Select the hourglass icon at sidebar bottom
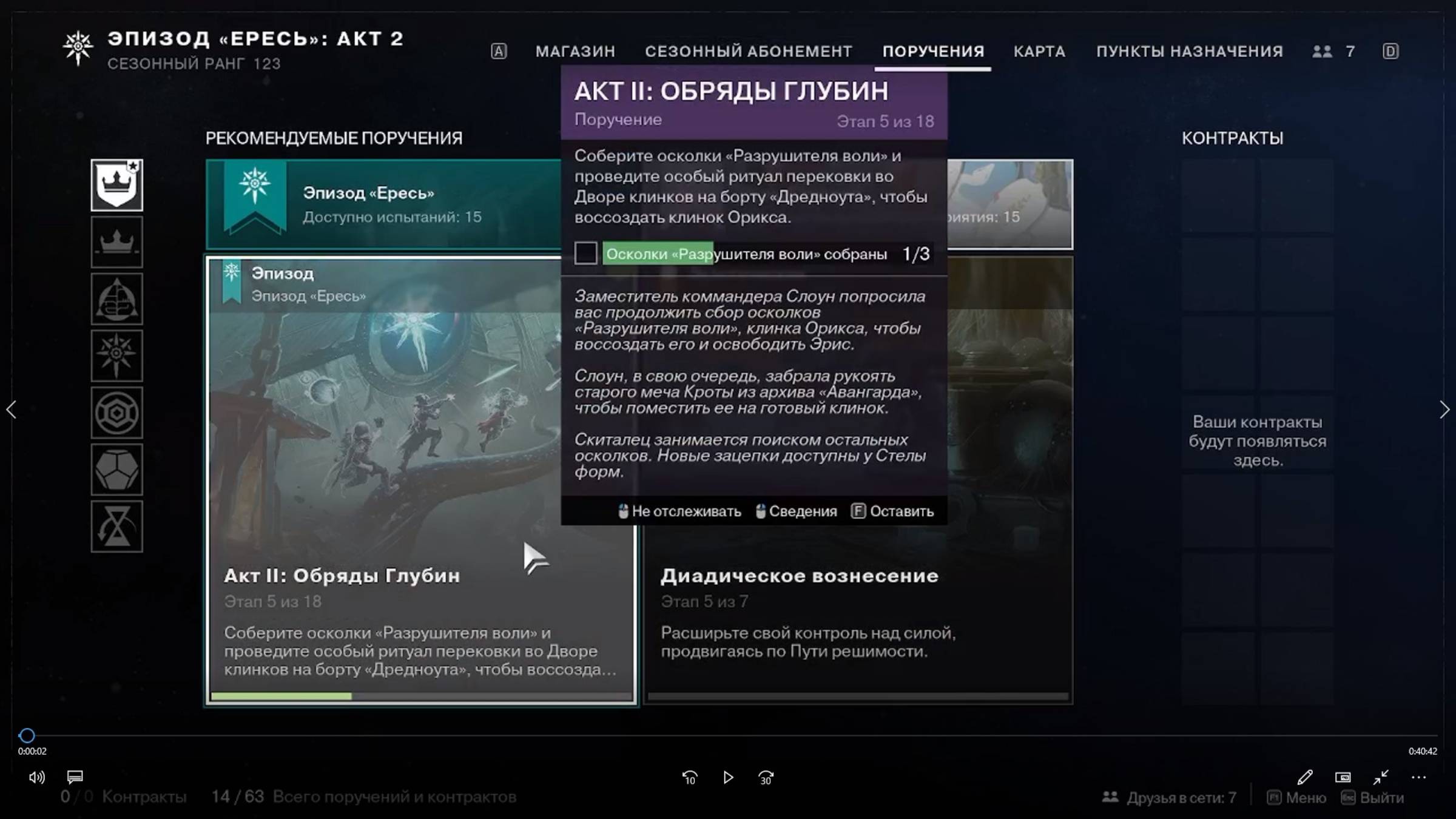 (x=116, y=525)
